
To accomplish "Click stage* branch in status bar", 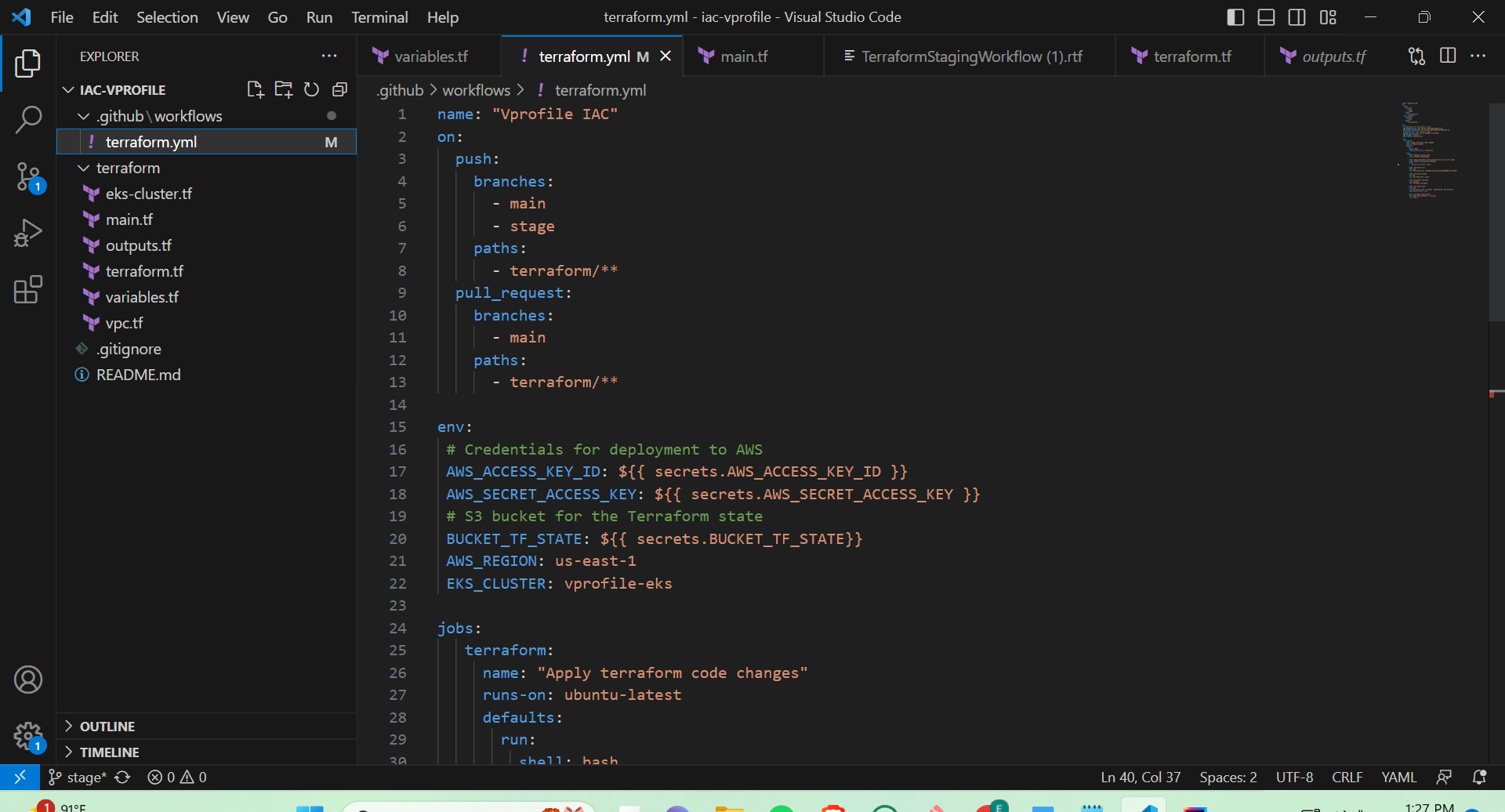I will [78, 777].
